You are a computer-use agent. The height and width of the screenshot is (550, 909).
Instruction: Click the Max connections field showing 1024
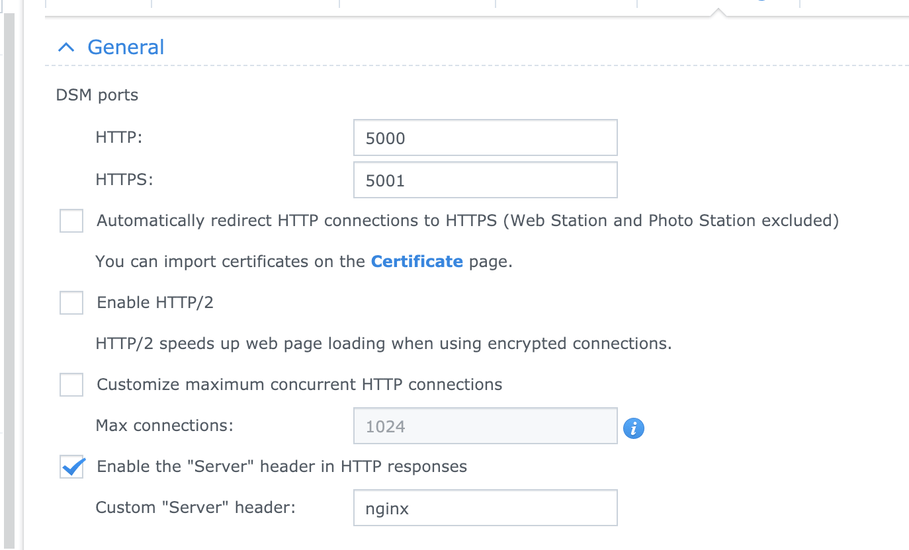click(x=485, y=426)
